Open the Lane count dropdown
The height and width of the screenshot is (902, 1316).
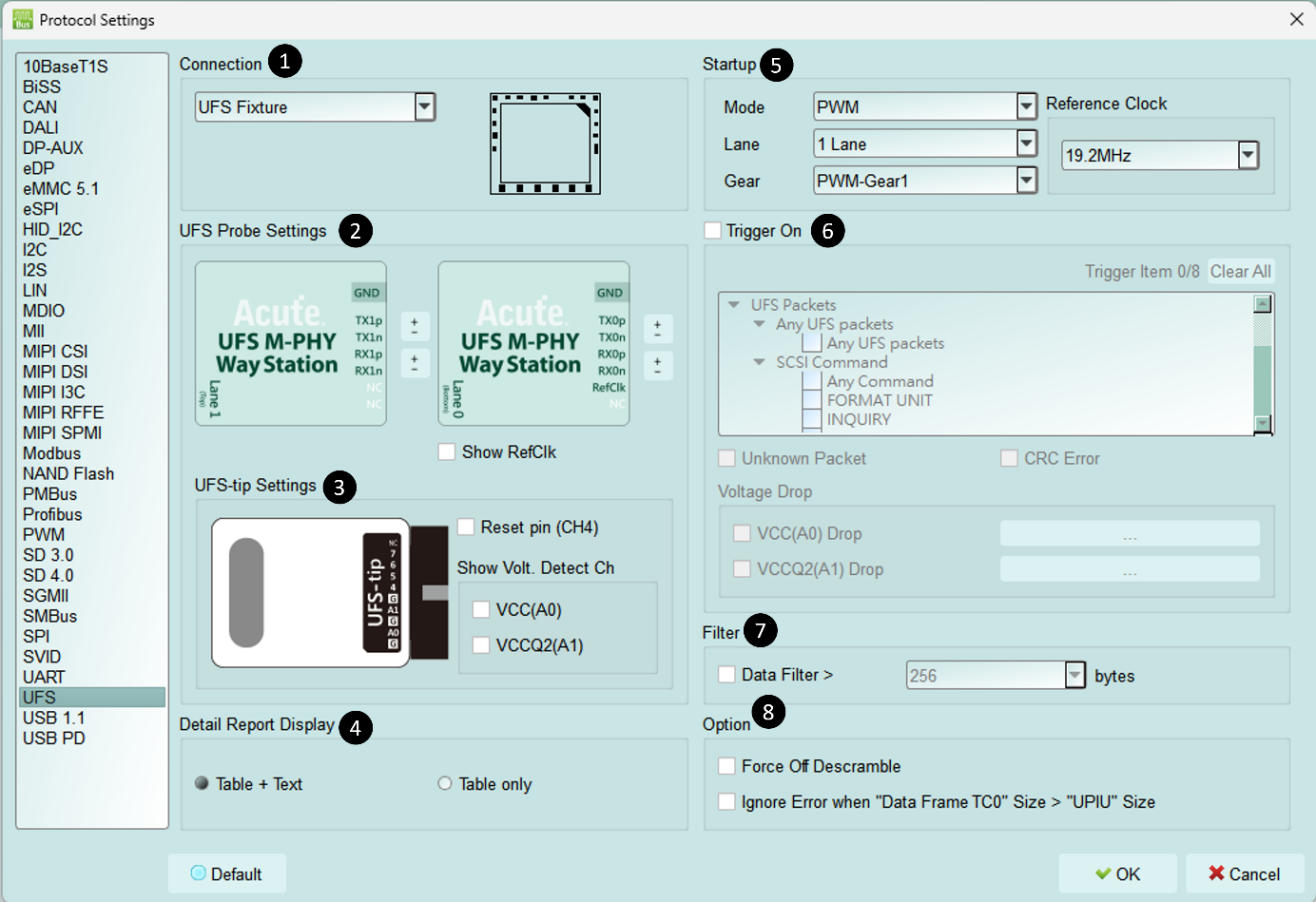pos(1026,144)
